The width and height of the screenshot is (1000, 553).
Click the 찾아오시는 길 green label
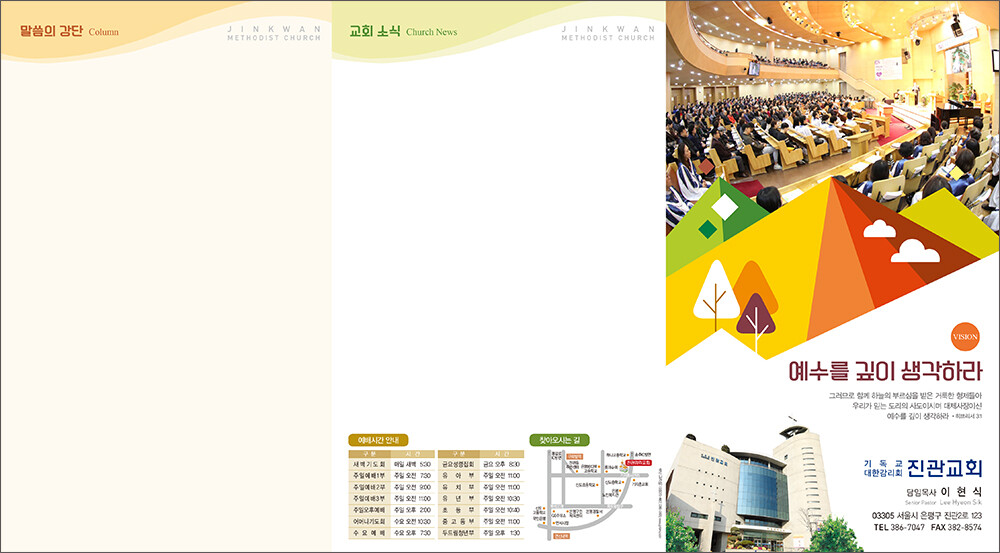pyautogui.click(x=559, y=440)
